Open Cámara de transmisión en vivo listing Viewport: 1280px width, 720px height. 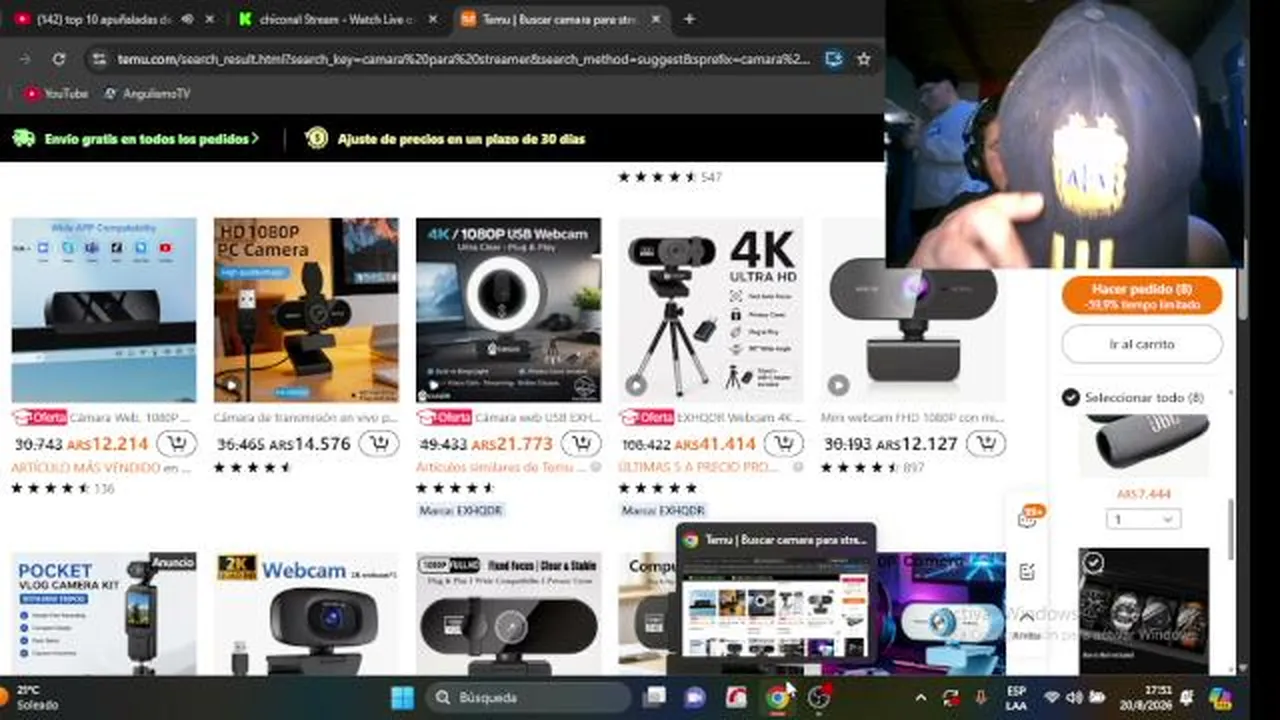(x=306, y=417)
